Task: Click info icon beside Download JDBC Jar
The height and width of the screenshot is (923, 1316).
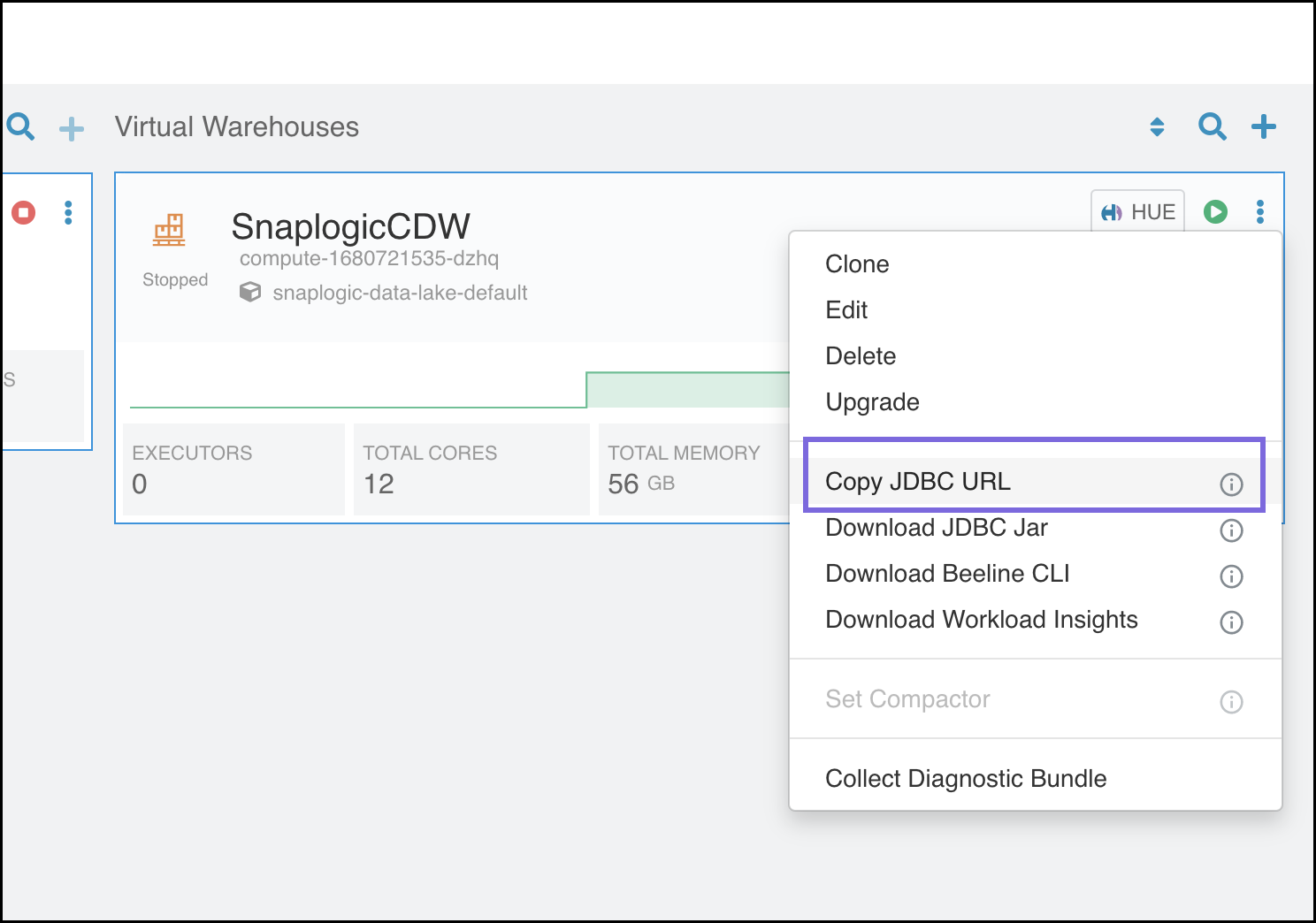Action: pyautogui.click(x=1231, y=530)
